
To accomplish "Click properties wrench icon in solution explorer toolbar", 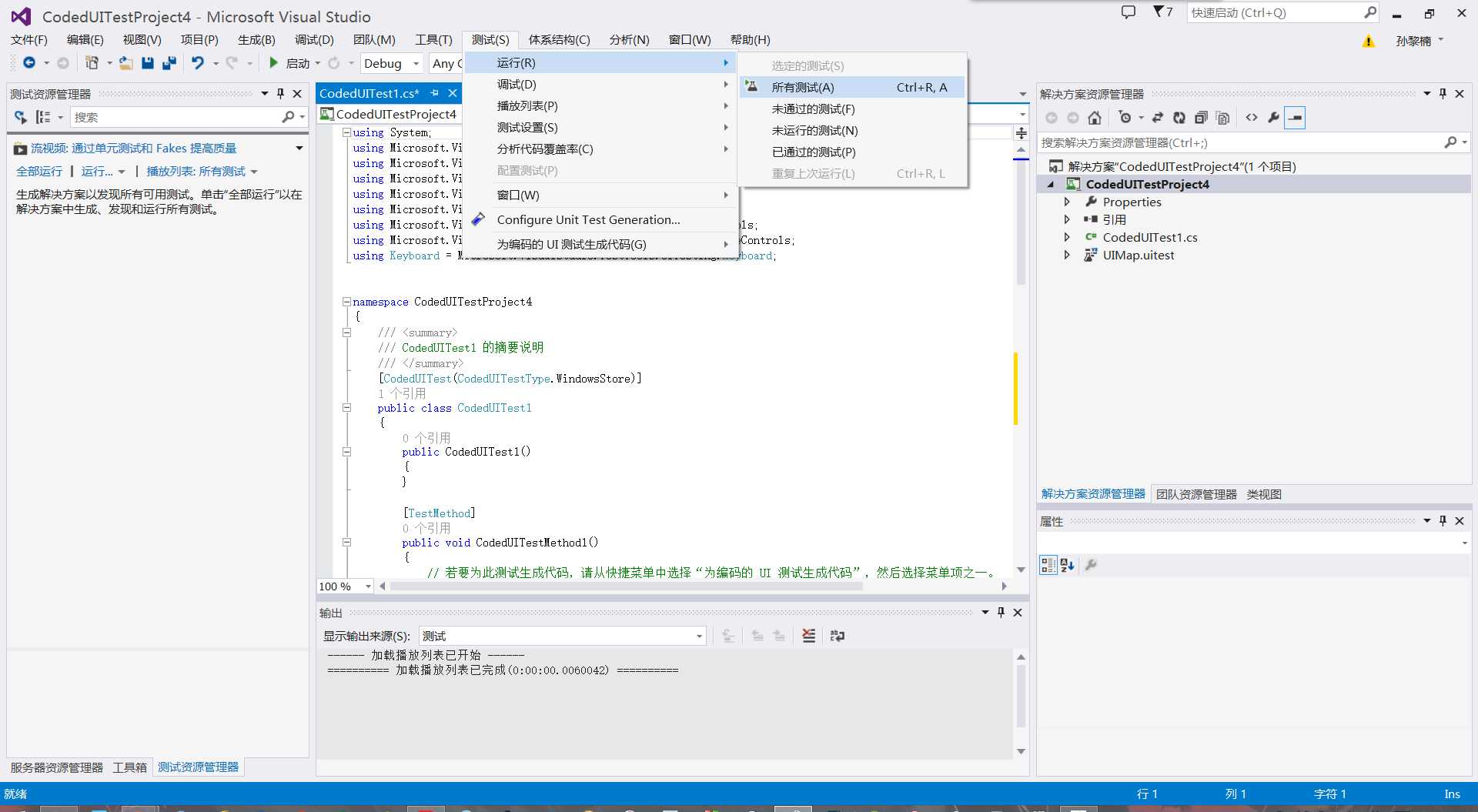I will pos(1273,118).
